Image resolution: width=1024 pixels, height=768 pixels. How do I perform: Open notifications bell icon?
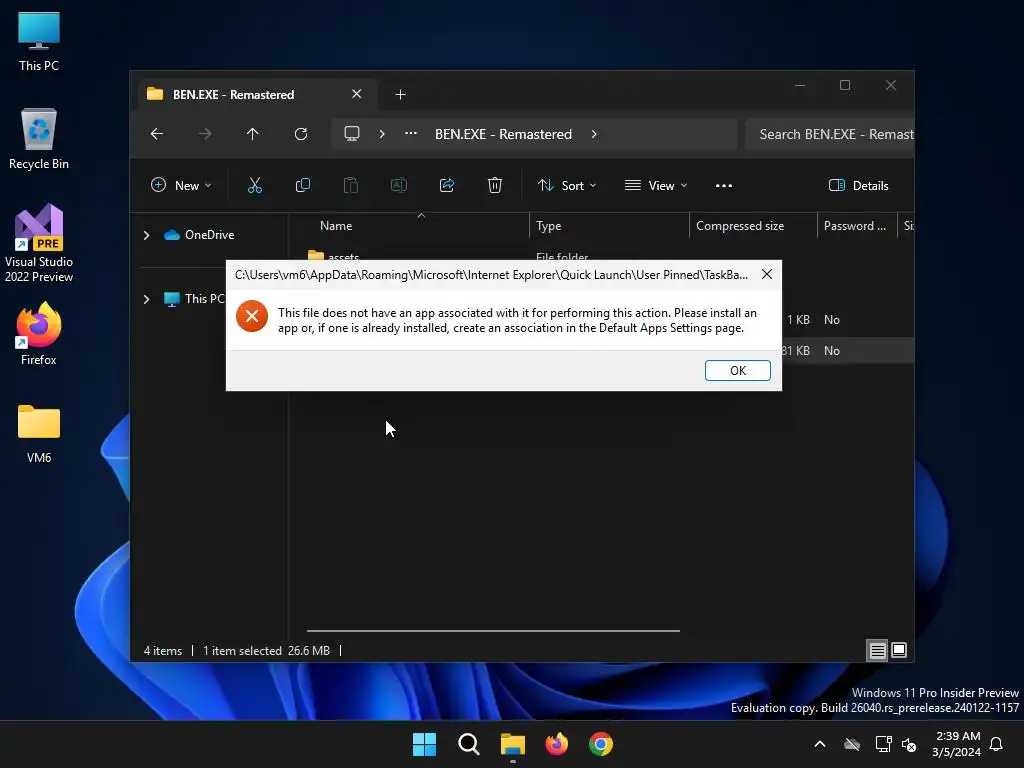(x=996, y=744)
